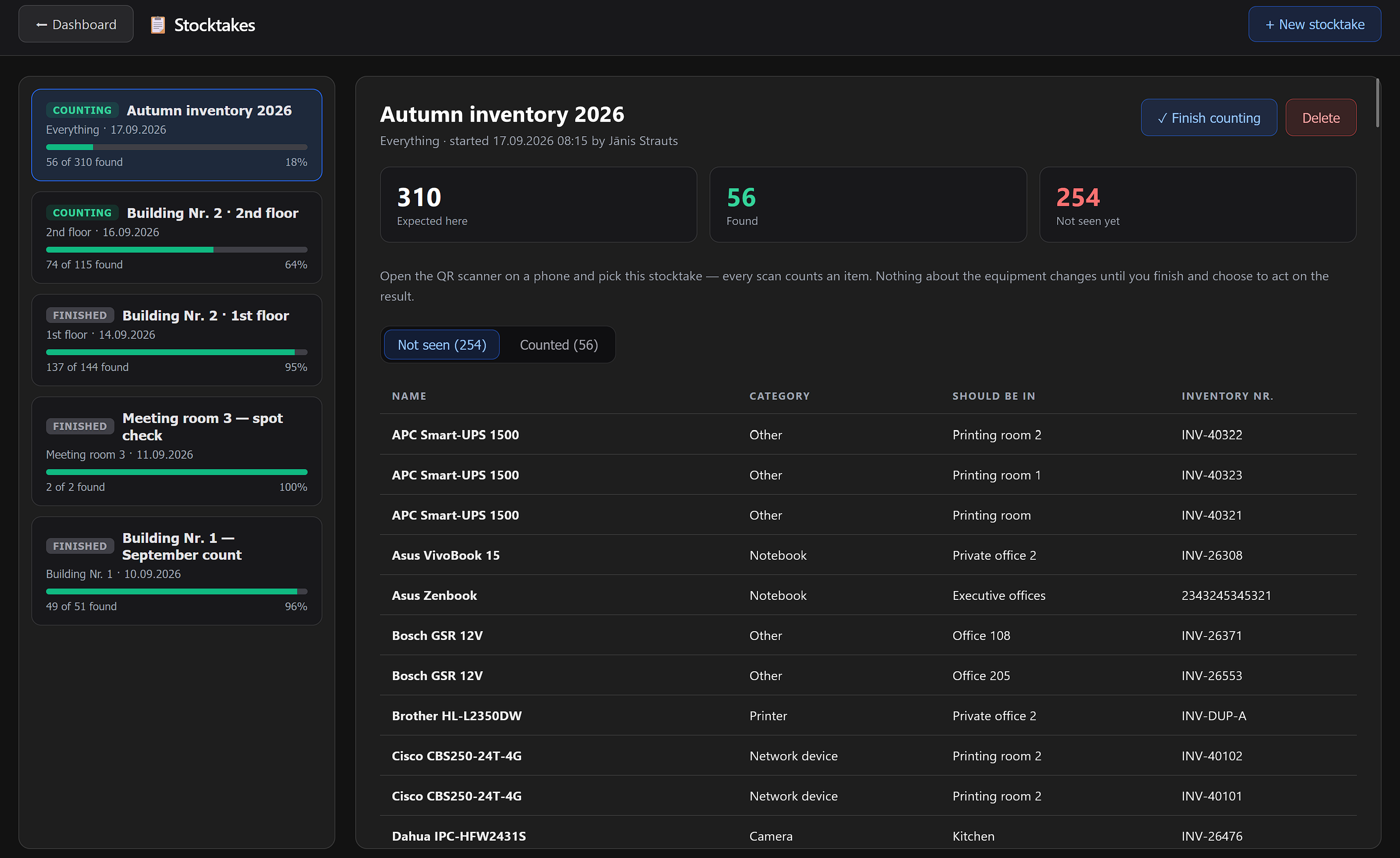Click INVENTORY NR. column header
This screenshot has height=858, width=1400.
(1227, 396)
